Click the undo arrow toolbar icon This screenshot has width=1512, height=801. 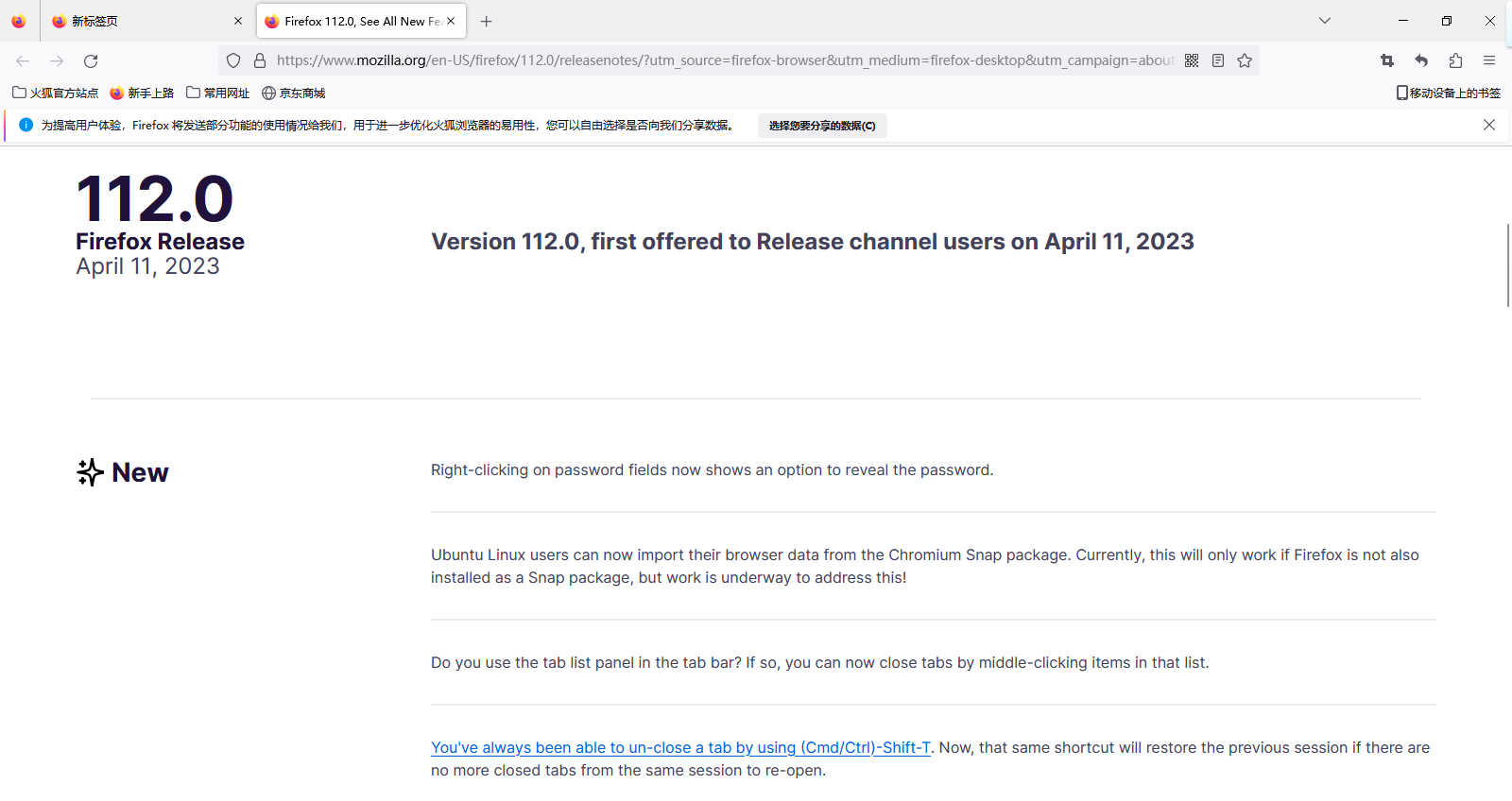tap(1421, 61)
